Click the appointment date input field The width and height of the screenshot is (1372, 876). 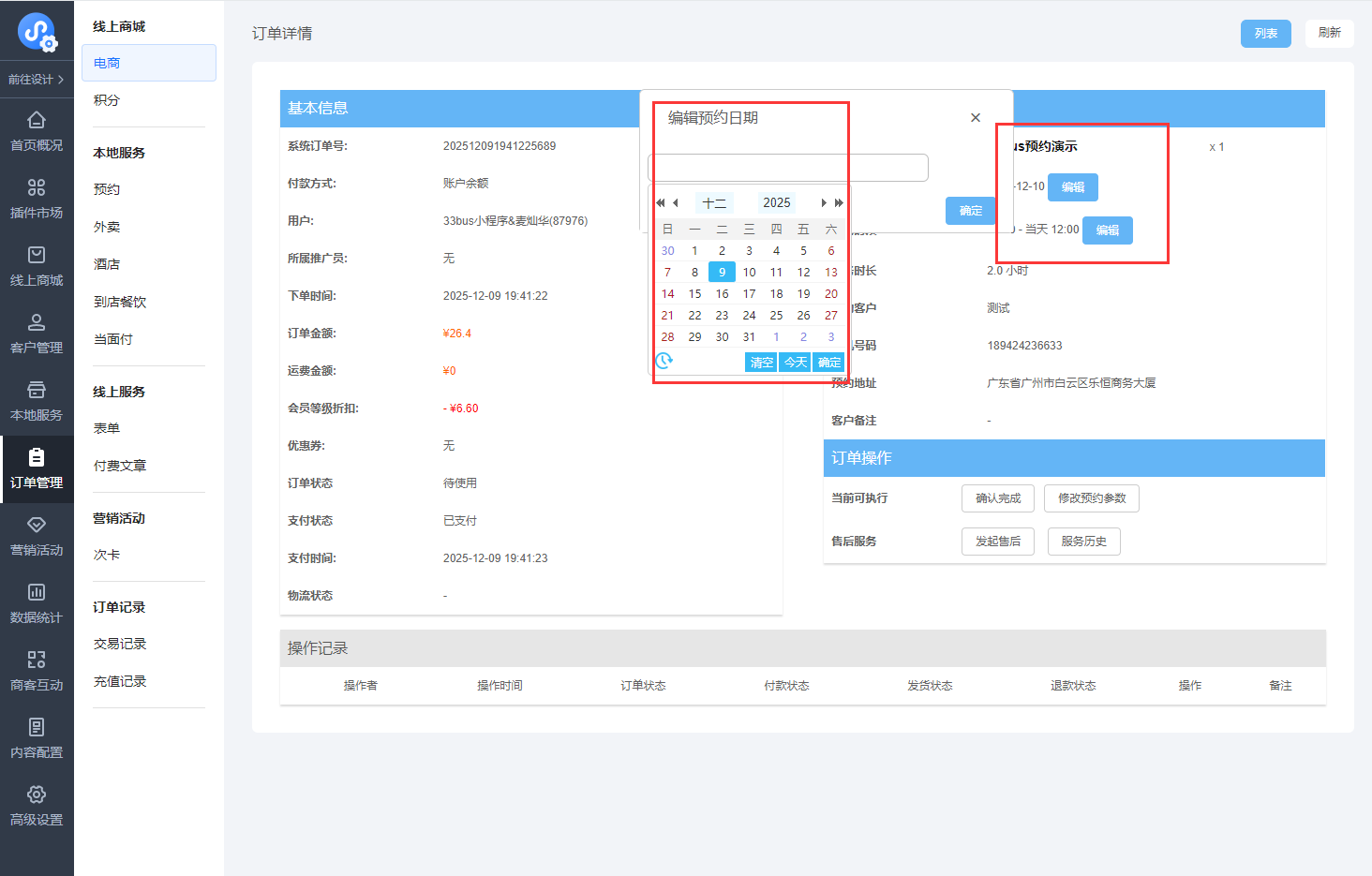click(x=788, y=168)
